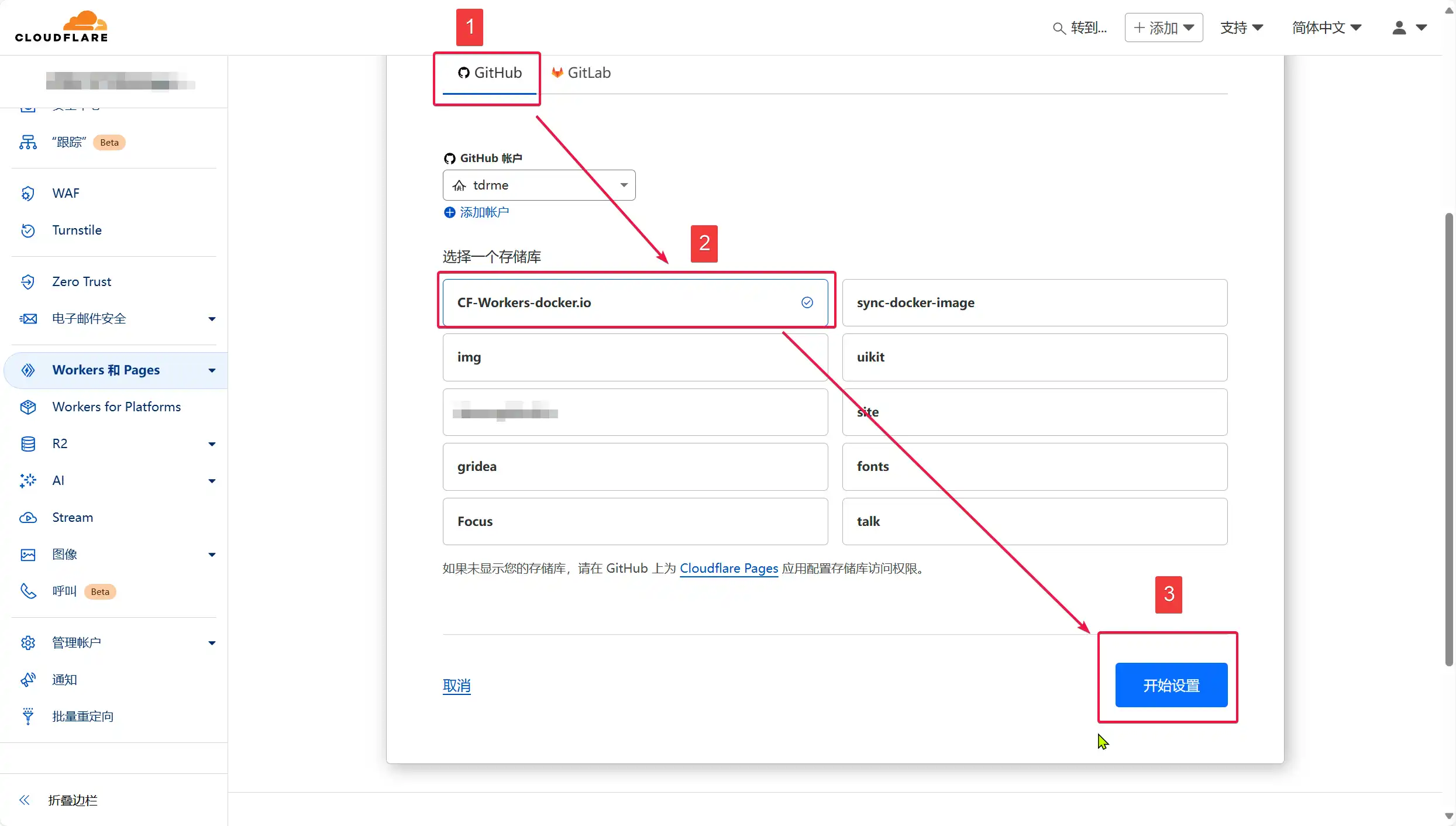Switch to the GitLab tab
1456x826 pixels.
(581, 73)
